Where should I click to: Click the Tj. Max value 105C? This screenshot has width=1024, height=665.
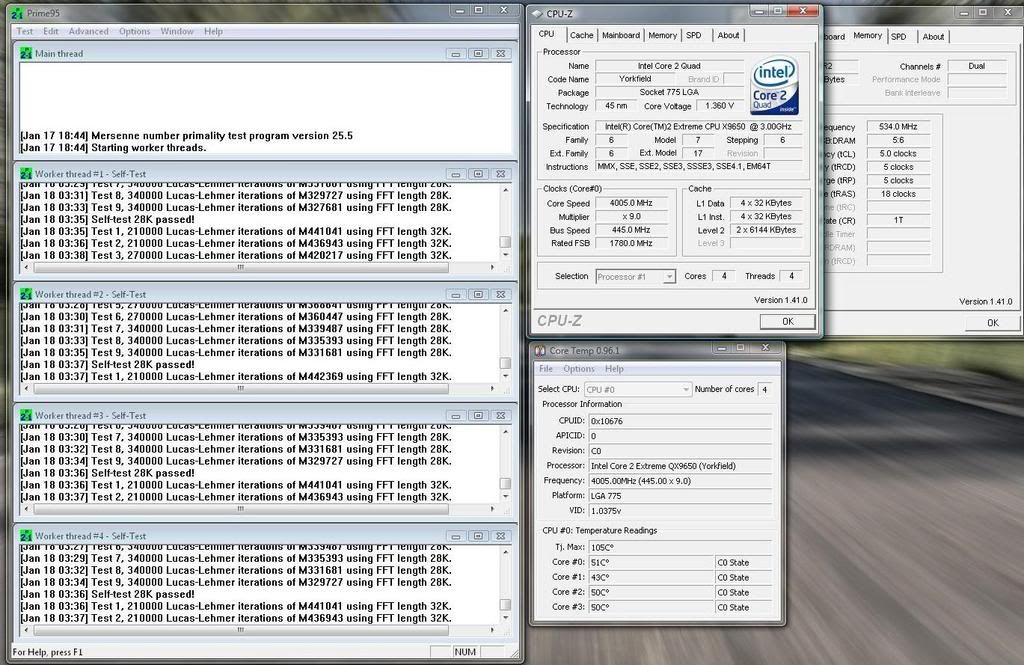pyautogui.click(x=680, y=547)
